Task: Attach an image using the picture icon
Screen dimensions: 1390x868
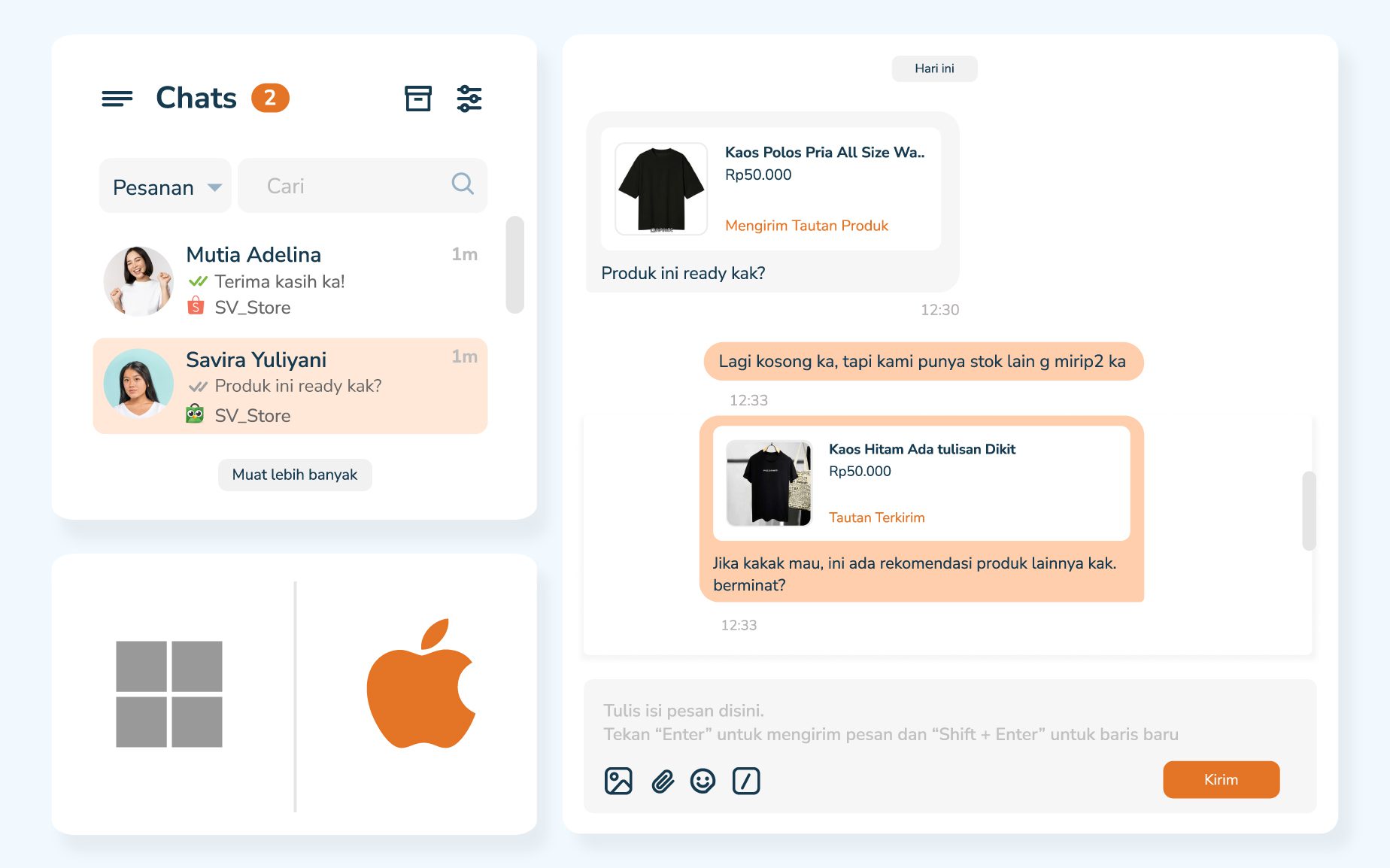Action: click(x=618, y=781)
